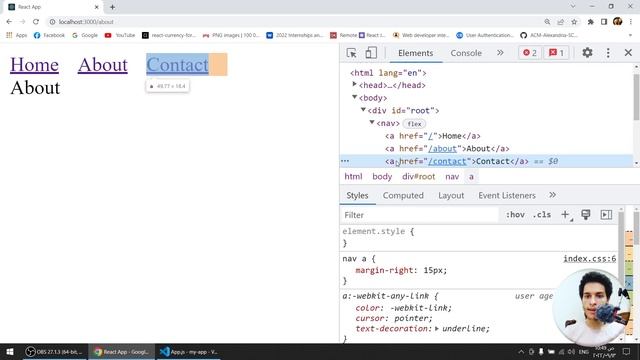Bookmark this page star icon
The width and height of the screenshot is (640, 360).
[574, 22]
